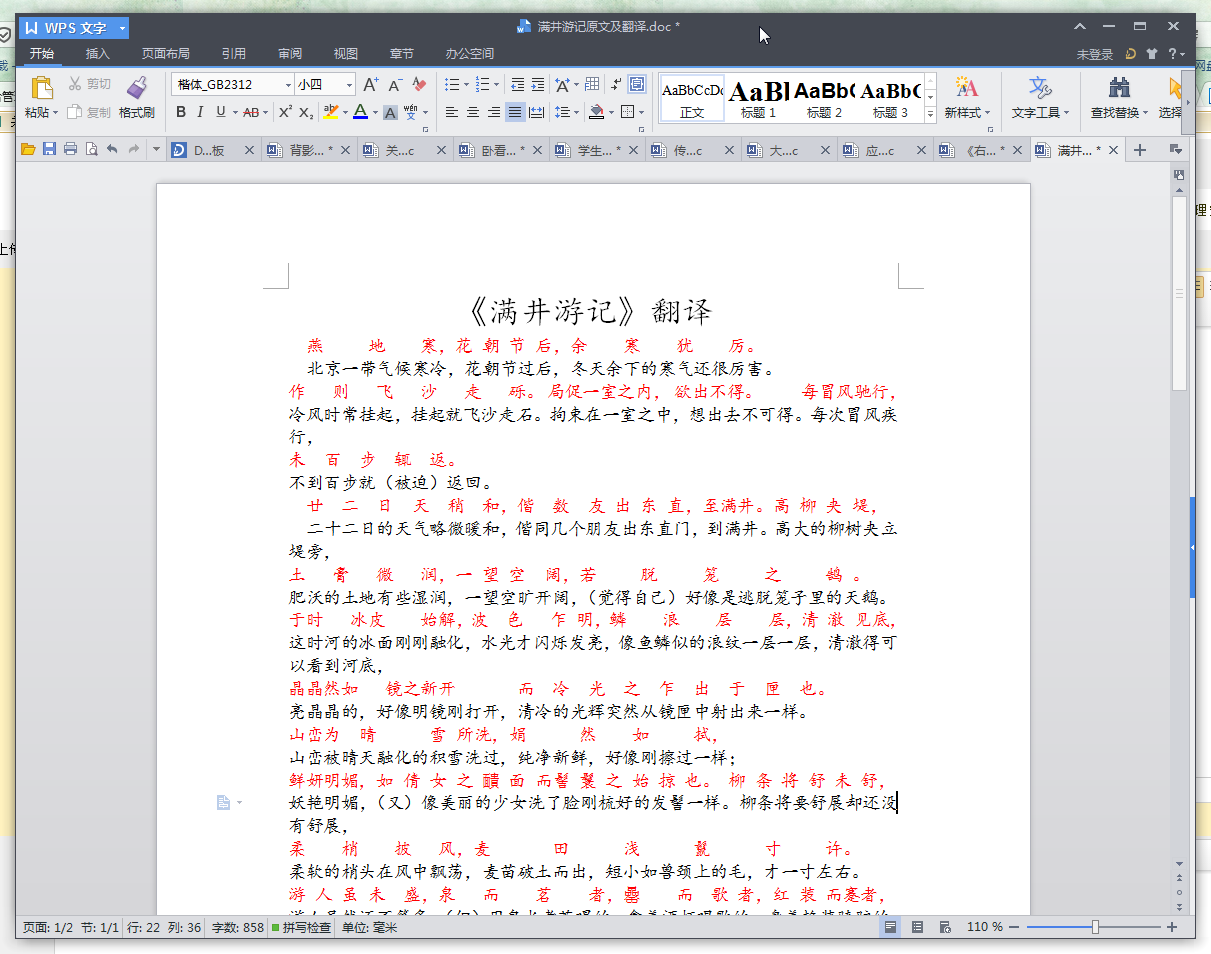Open the 视图 ribbon tab

(x=346, y=54)
